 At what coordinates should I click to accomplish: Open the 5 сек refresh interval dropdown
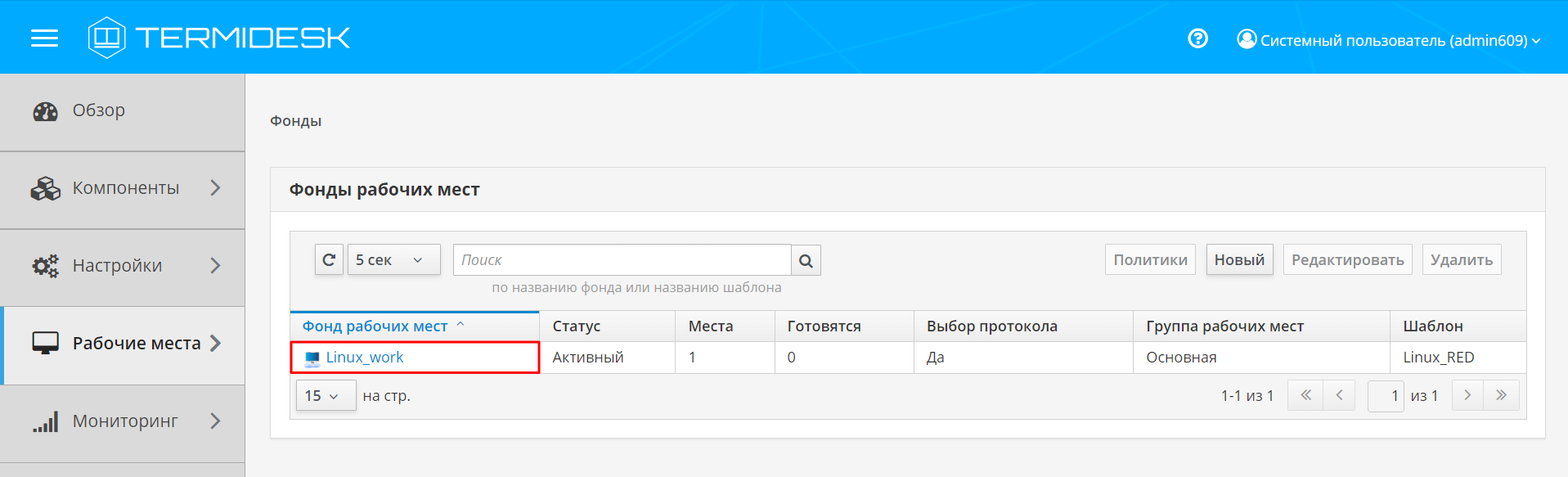click(x=393, y=260)
